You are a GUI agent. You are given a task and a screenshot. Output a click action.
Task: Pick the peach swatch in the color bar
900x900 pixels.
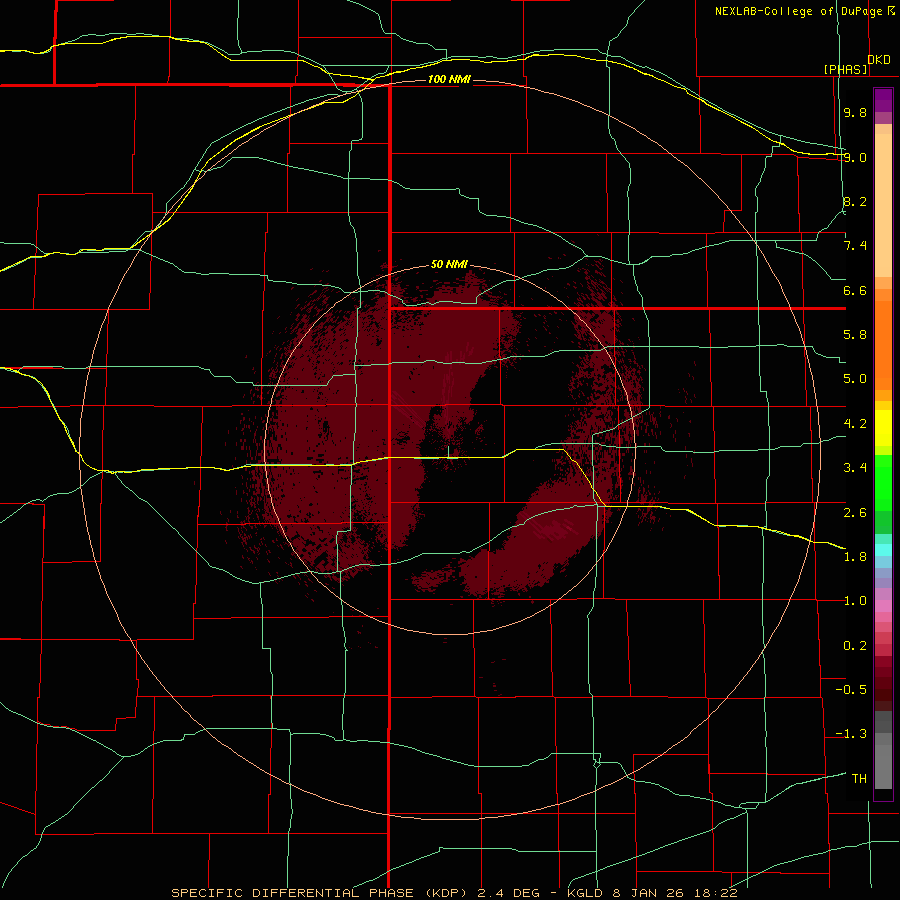pos(883,205)
